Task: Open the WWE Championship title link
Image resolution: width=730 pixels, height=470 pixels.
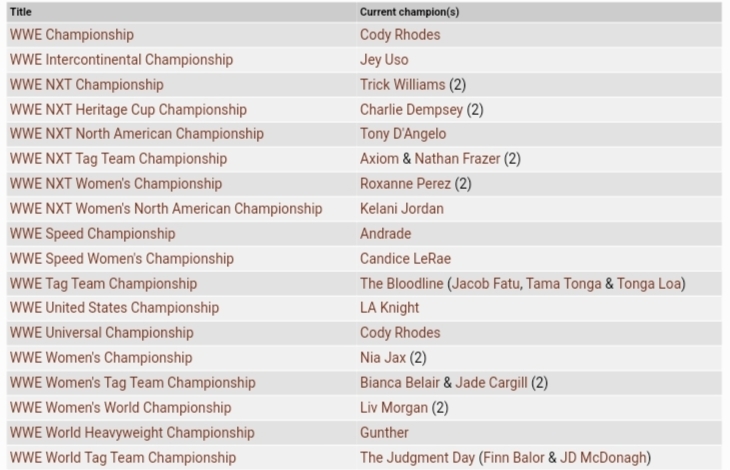Action: [x=71, y=35]
